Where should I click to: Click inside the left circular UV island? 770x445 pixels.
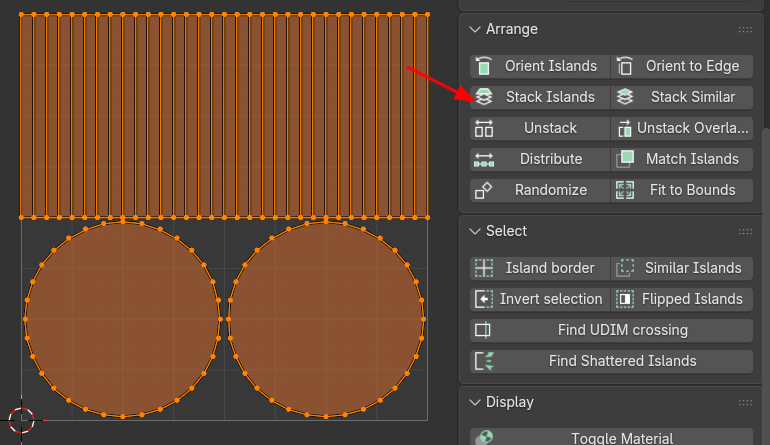122,319
